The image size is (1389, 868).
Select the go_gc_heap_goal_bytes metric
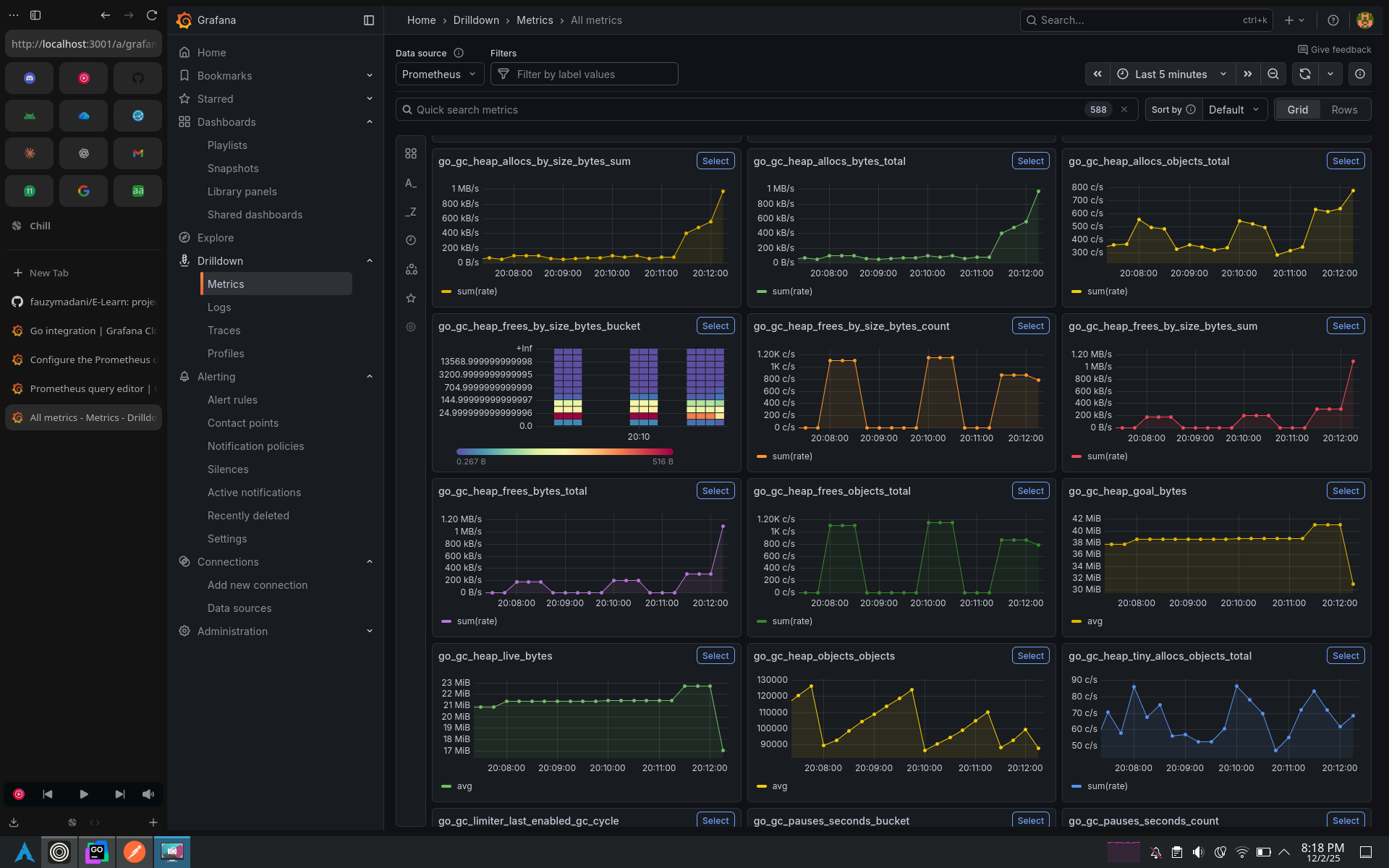tap(1346, 491)
